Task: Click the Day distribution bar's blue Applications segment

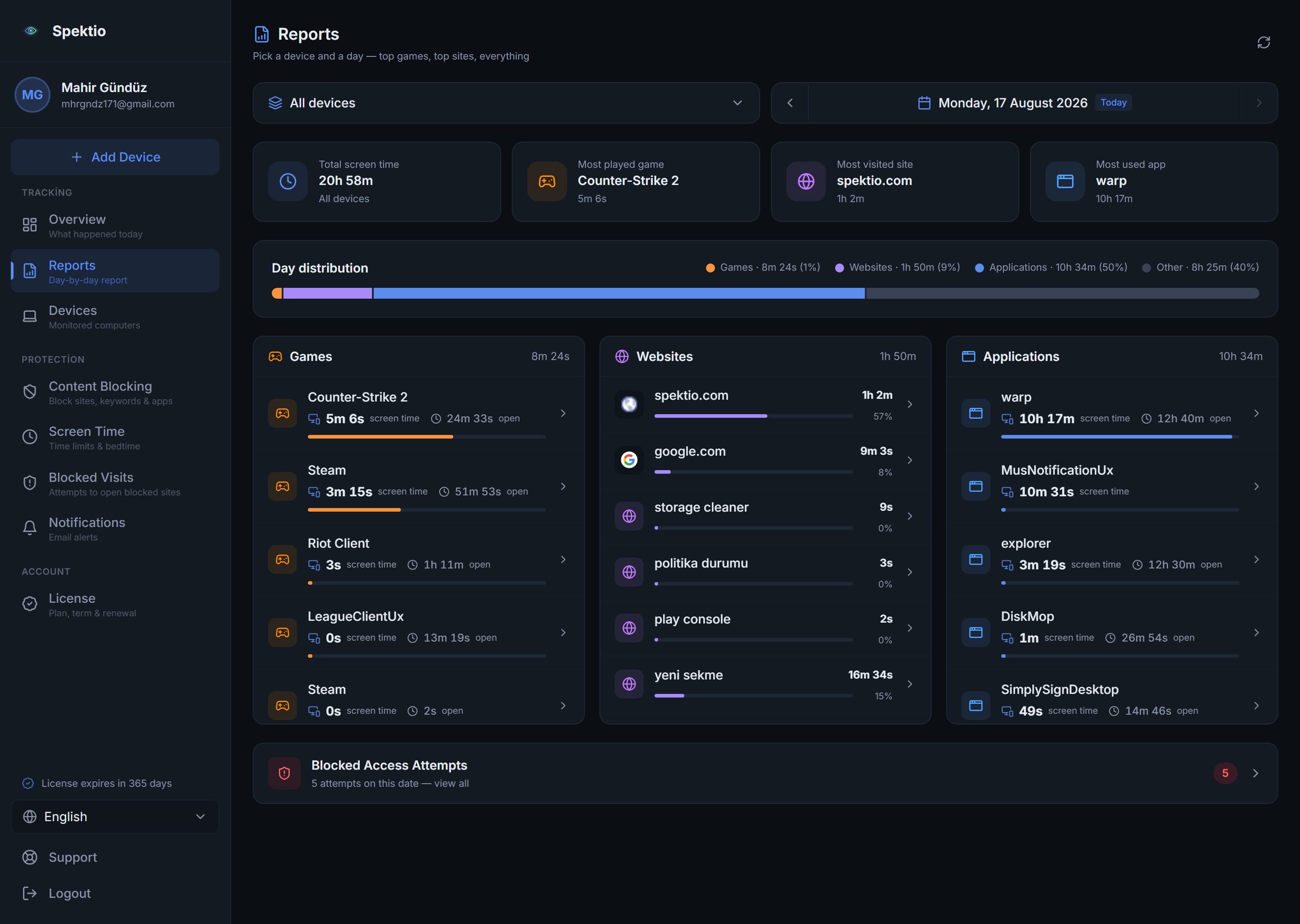Action: coord(619,294)
